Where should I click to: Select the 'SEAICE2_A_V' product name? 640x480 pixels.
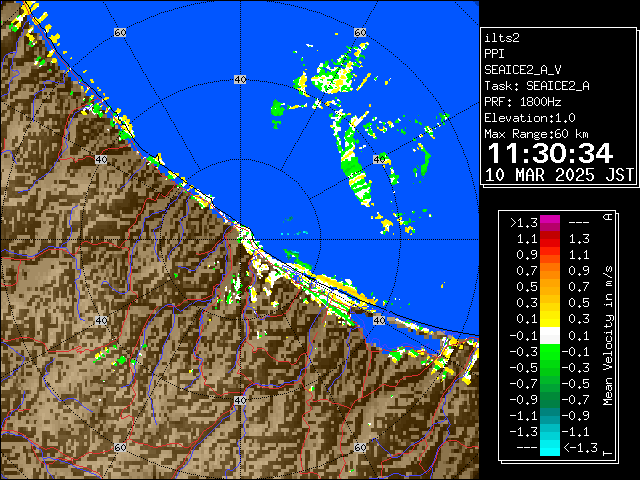pyautogui.click(x=523, y=70)
